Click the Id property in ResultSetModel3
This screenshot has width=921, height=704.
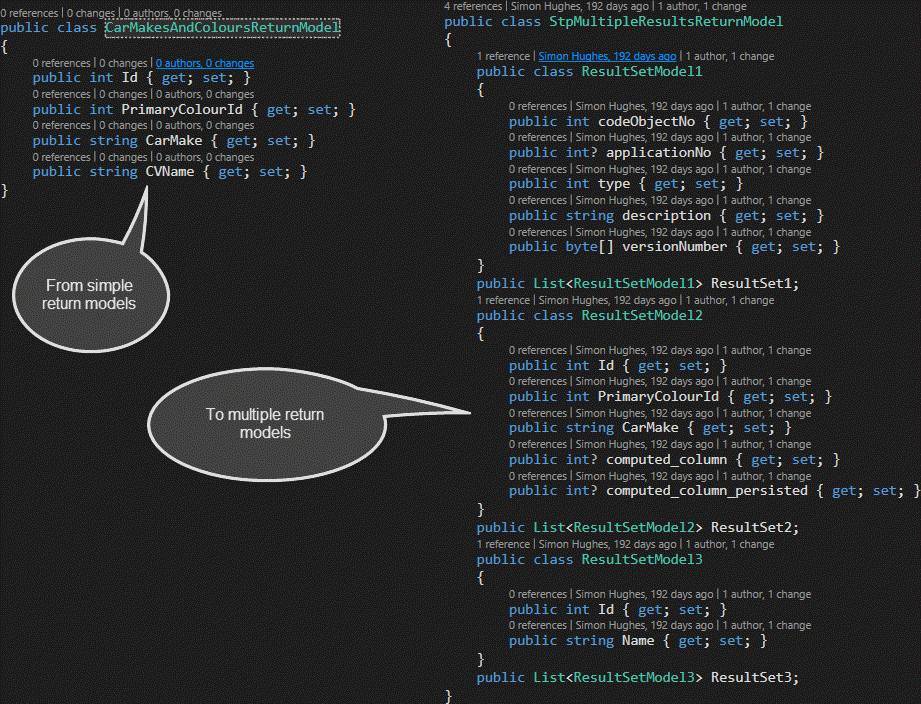point(606,609)
